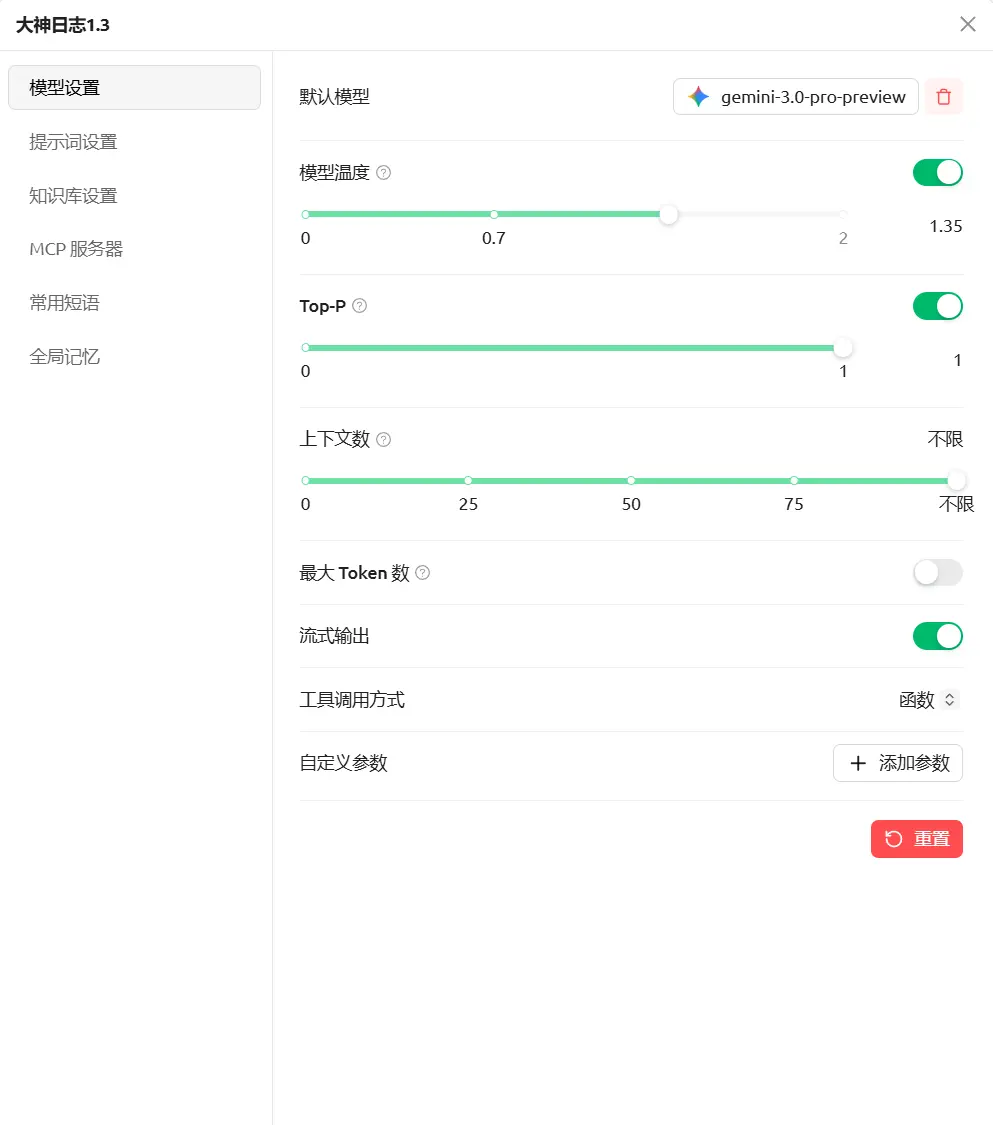The width and height of the screenshot is (993, 1125).
Task: Click the gemini-3.0-pro-preview model selector
Action: click(x=795, y=97)
